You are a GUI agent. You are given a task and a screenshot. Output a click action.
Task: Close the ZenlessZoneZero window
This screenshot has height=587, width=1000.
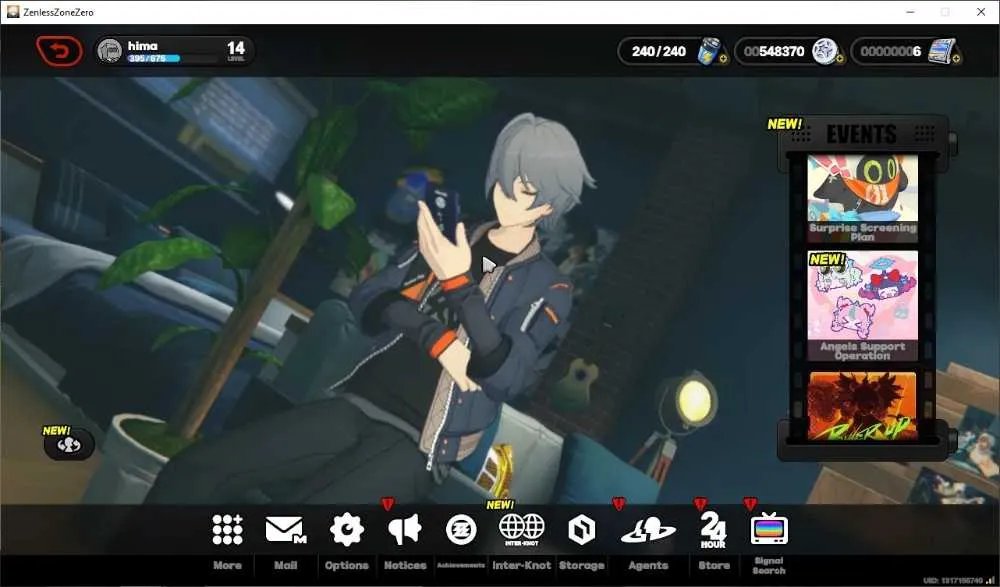click(981, 12)
